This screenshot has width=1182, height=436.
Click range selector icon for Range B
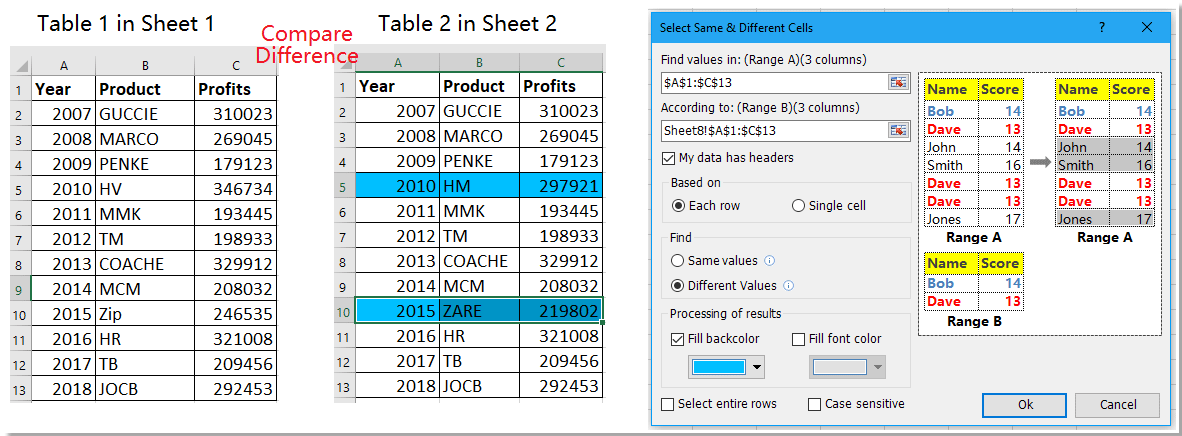tap(897, 130)
